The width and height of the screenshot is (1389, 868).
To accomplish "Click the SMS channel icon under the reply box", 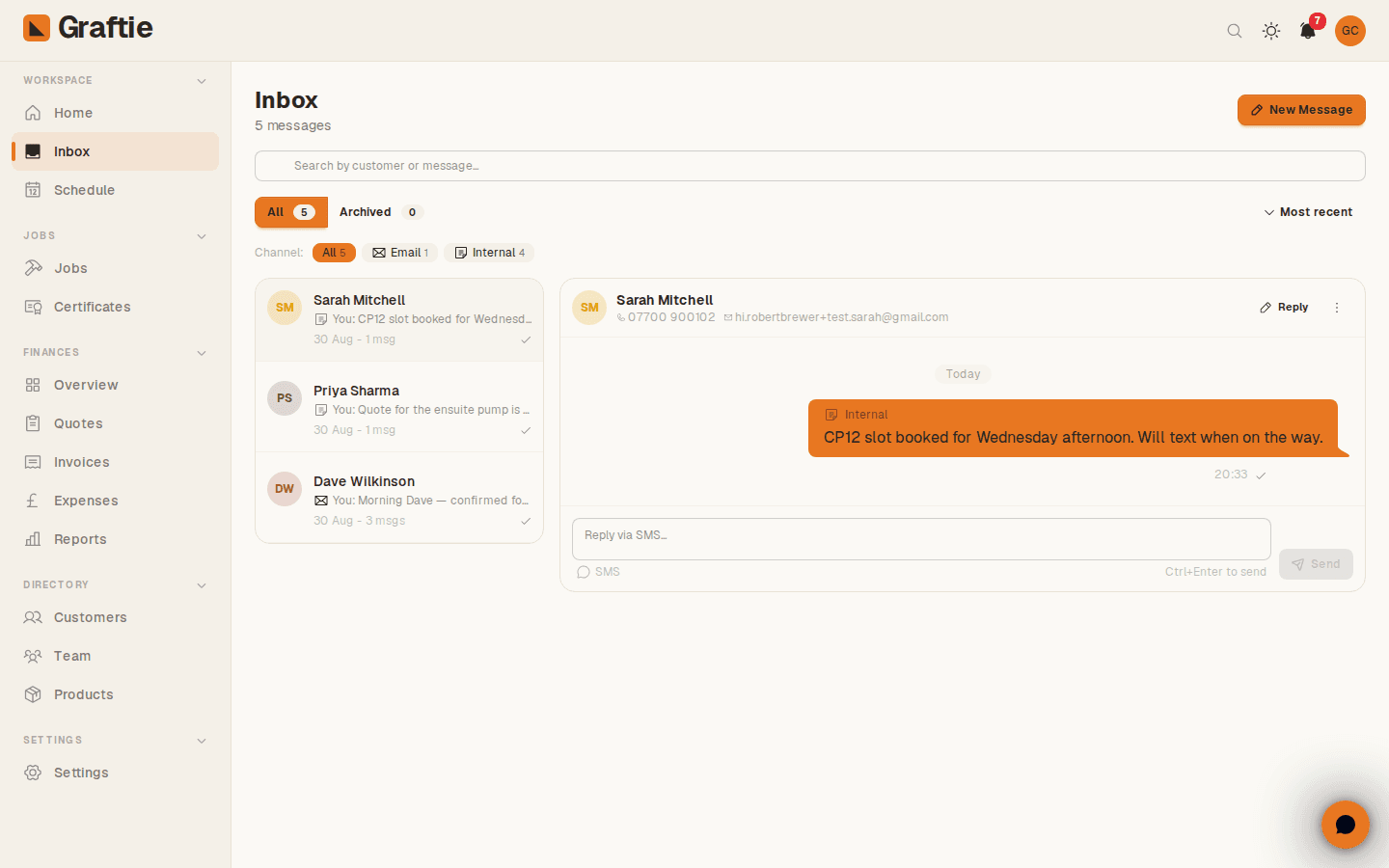I will [583, 572].
